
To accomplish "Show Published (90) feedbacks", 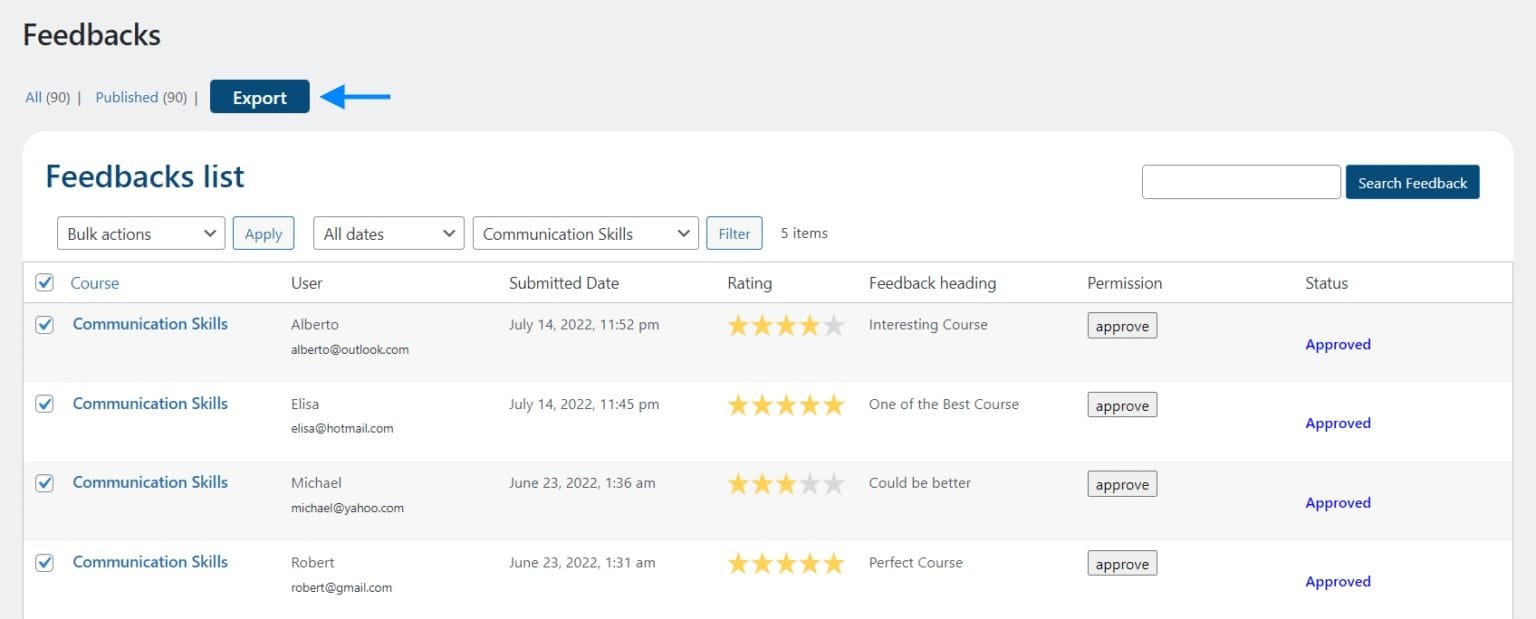I will pos(141,97).
